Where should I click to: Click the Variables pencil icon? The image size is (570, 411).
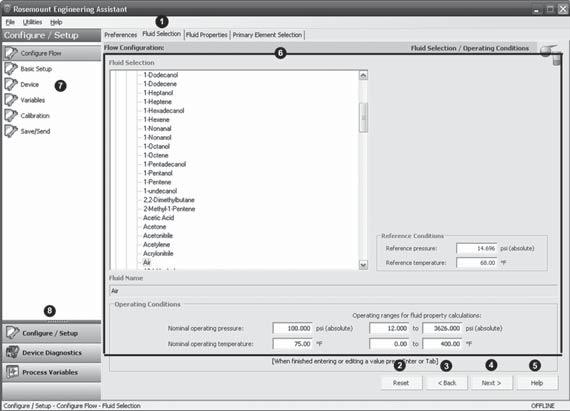coord(11,100)
